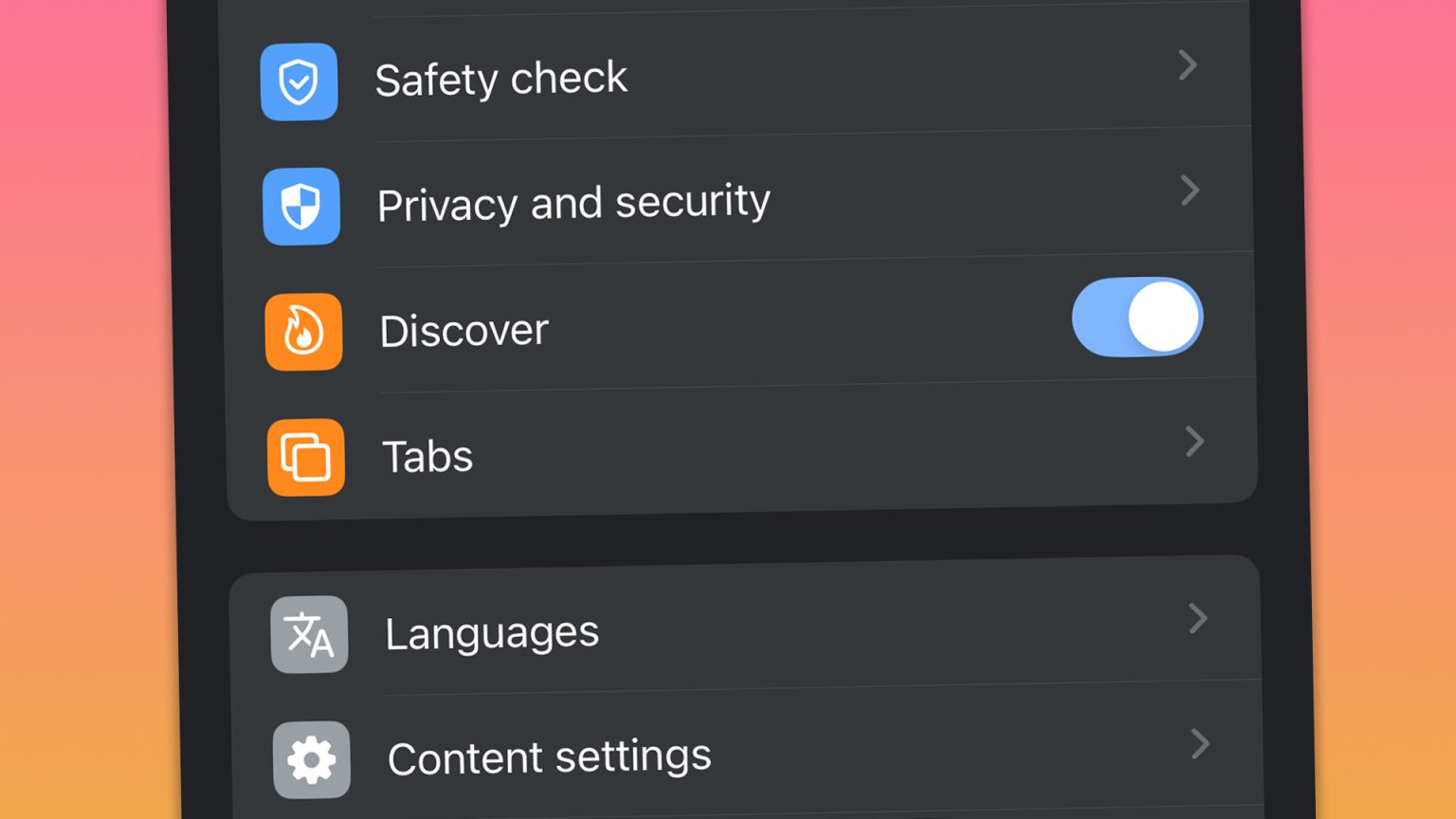The width and height of the screenshot is (1456, 819).
Task: Click the Discover text label
Action: tap(464, 331)
